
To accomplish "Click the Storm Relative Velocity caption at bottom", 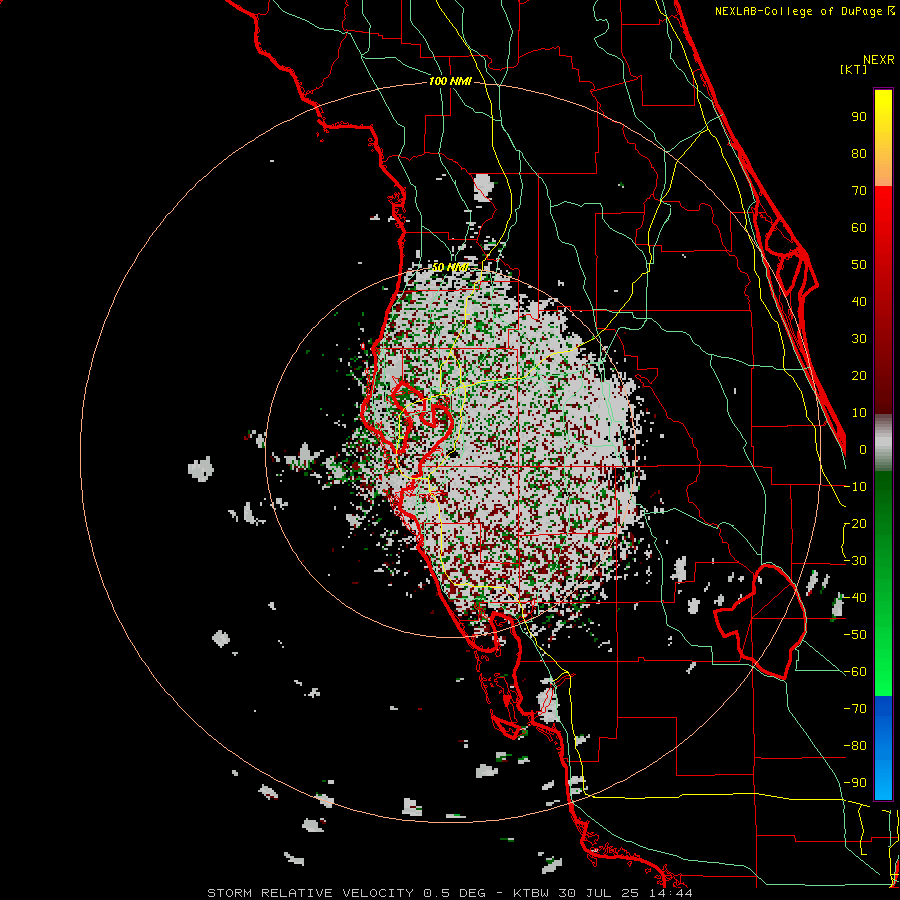I will 450,893.
